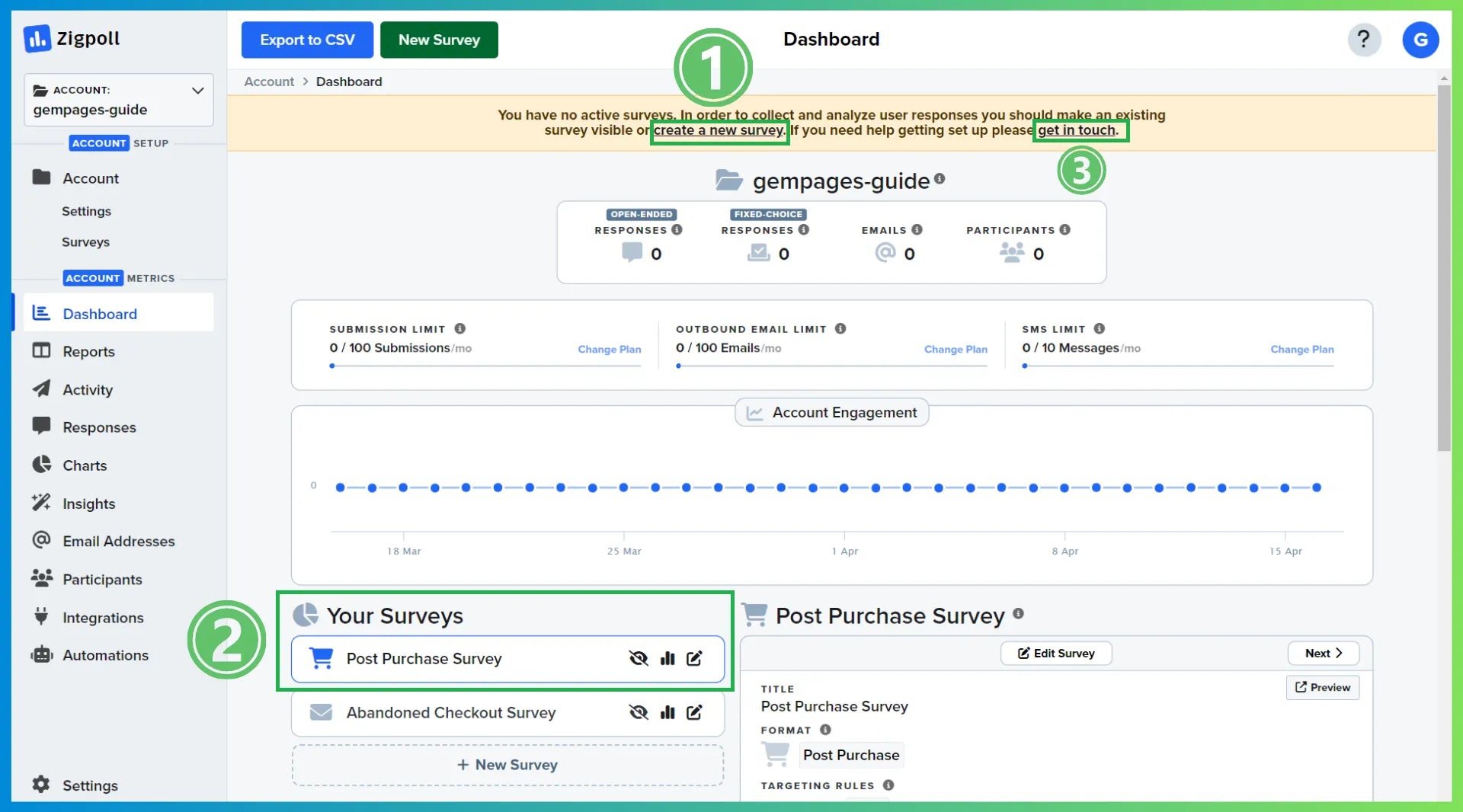Click the Preview button
Viewport: 1463px width, 812px height.
(1323, 687)
